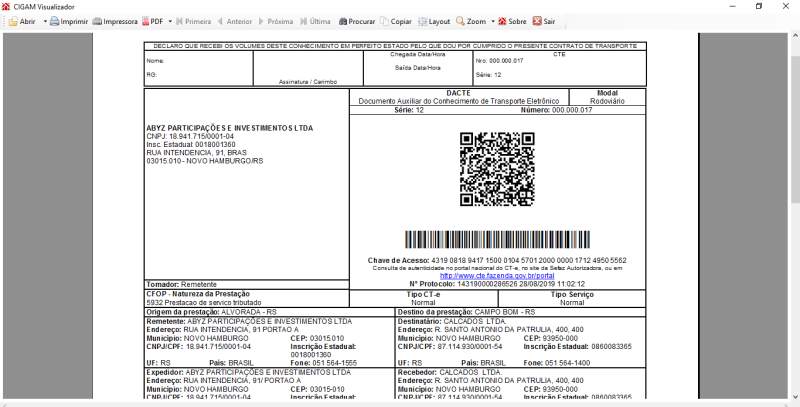Open Procurar search tool
This screenshot has width=800, height=407.
[357, 21]
